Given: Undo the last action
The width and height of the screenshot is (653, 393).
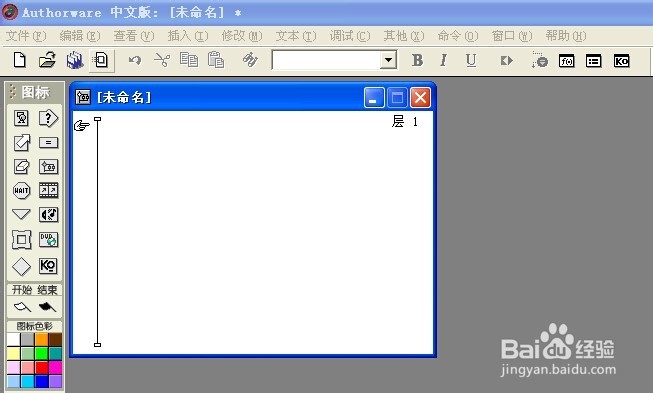Looking at the screenshot, I should pos(135,61).
